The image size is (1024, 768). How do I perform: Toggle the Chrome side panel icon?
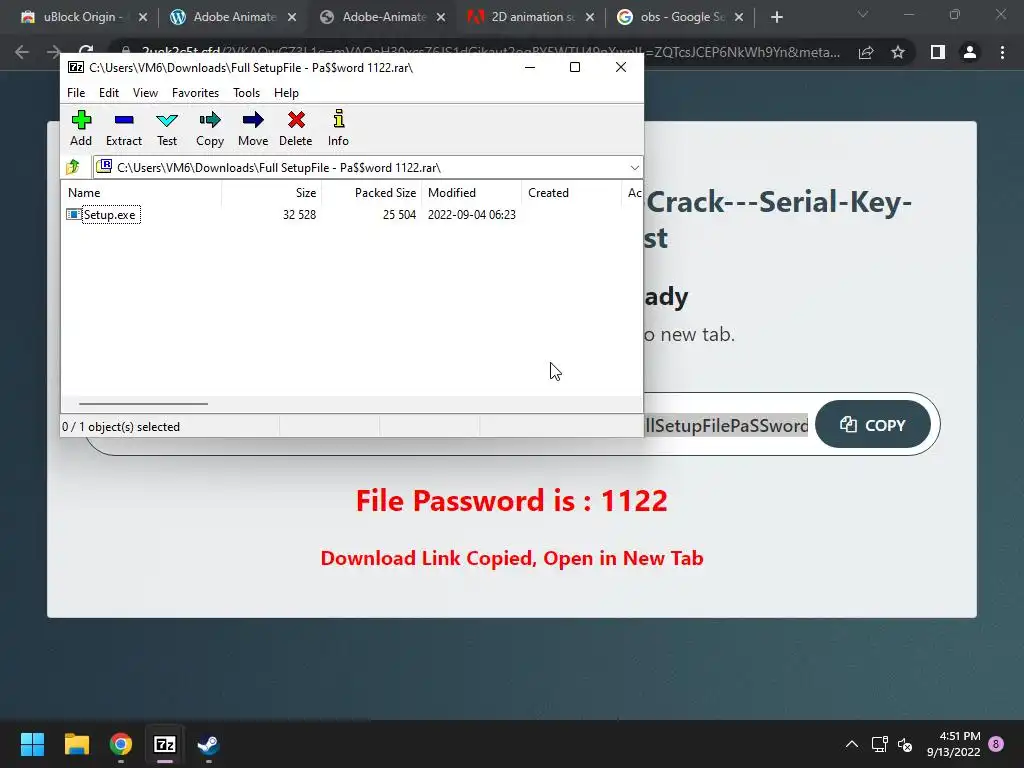point(937,52)
